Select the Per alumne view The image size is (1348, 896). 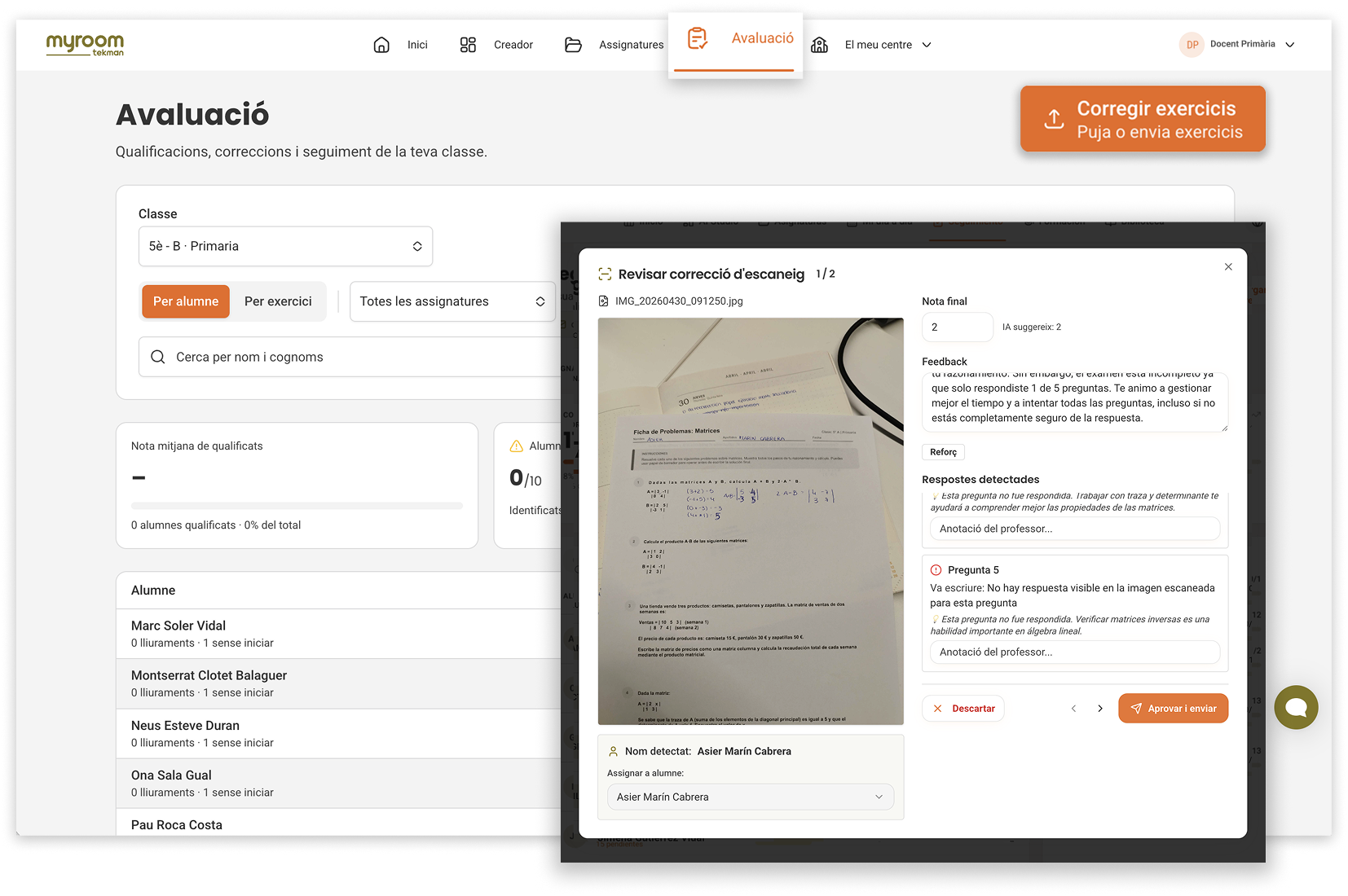coord(186,301)
